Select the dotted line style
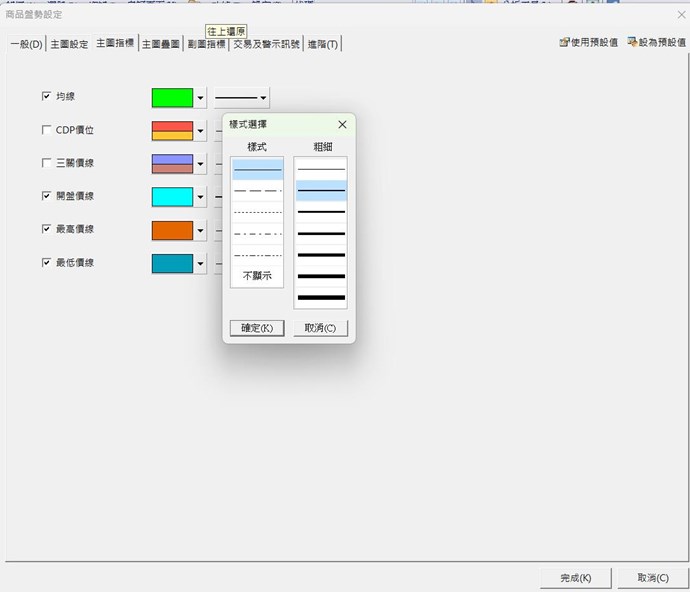The image size is (690, 592). [257, 212]
